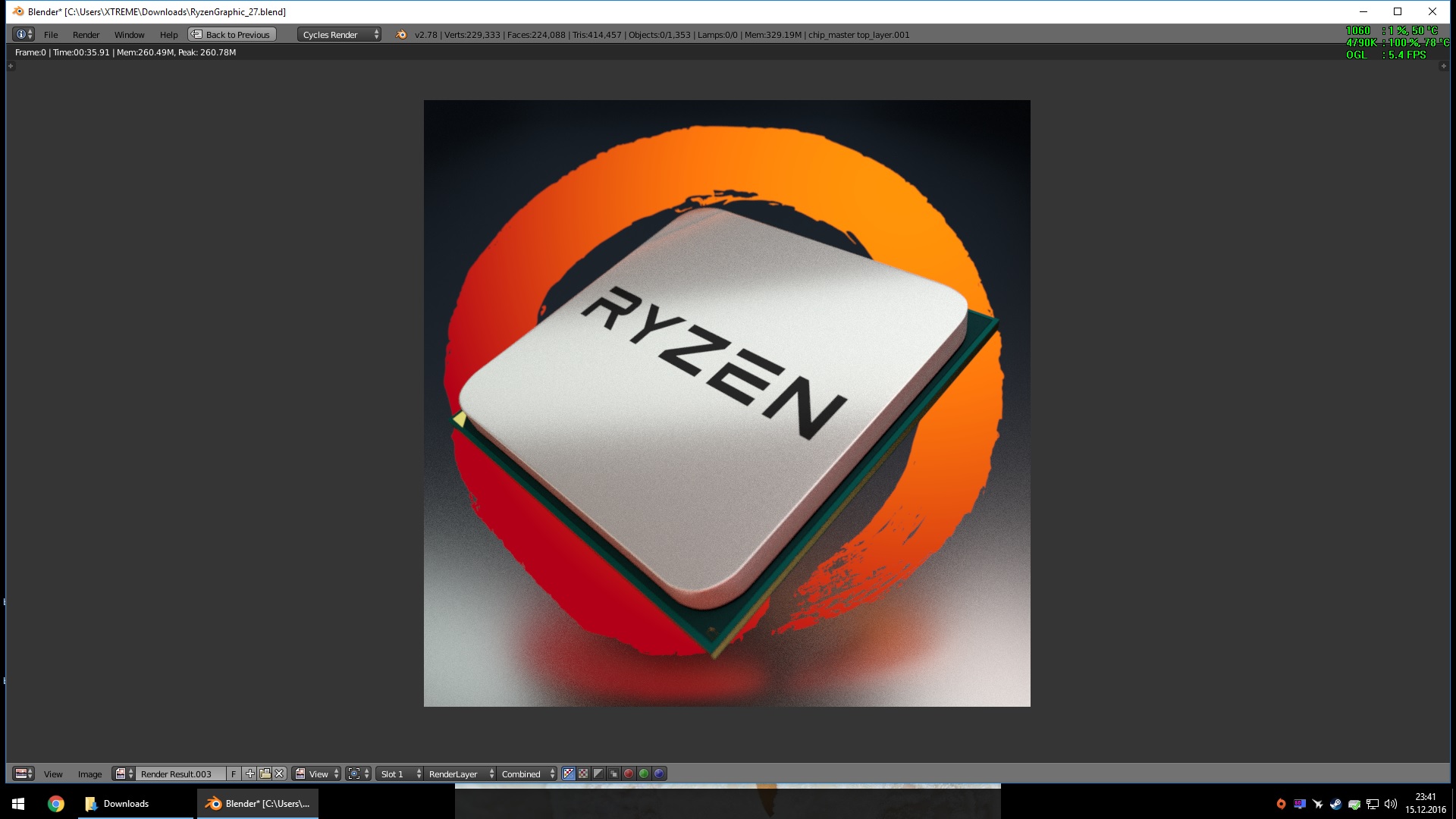Viewport: 1456px width, 819px height.
Task: Open the File menu
Action: (51, 35)
